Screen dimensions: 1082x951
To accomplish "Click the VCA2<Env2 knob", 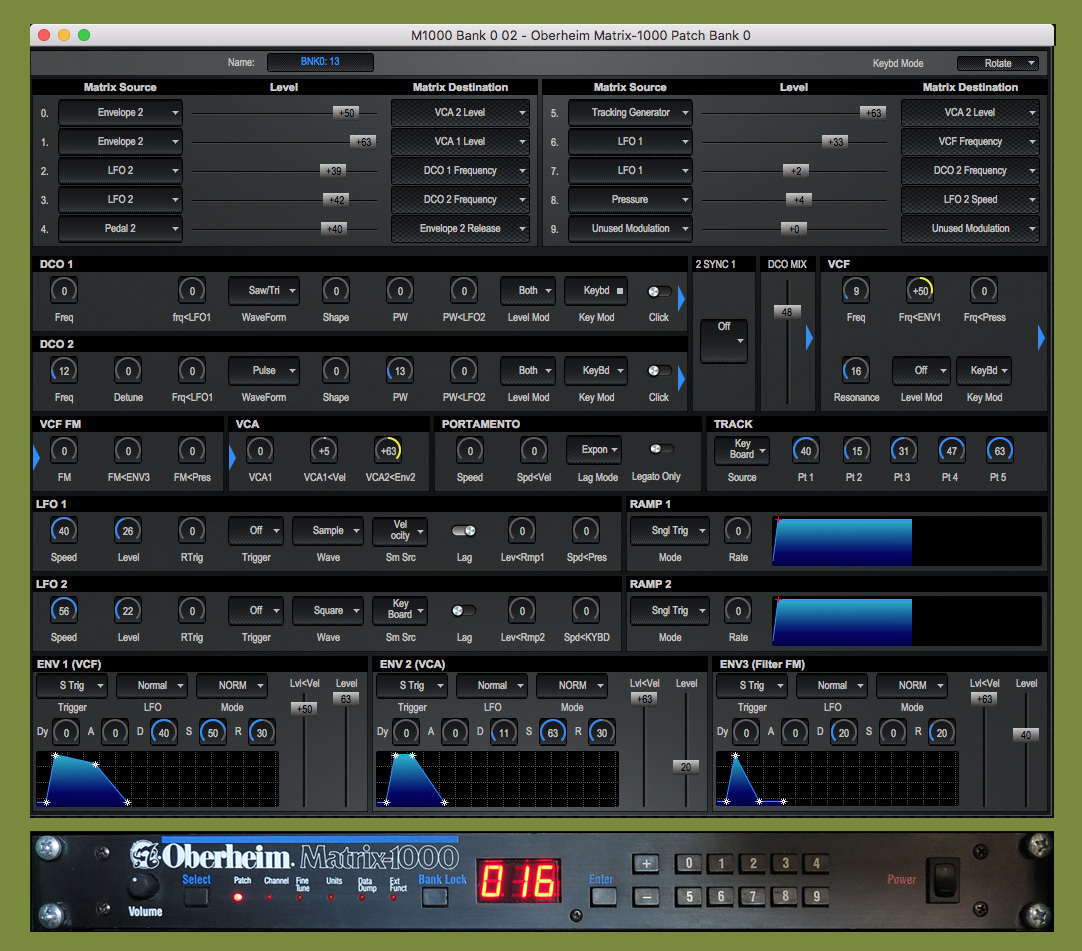I will [x=387, y=451].
